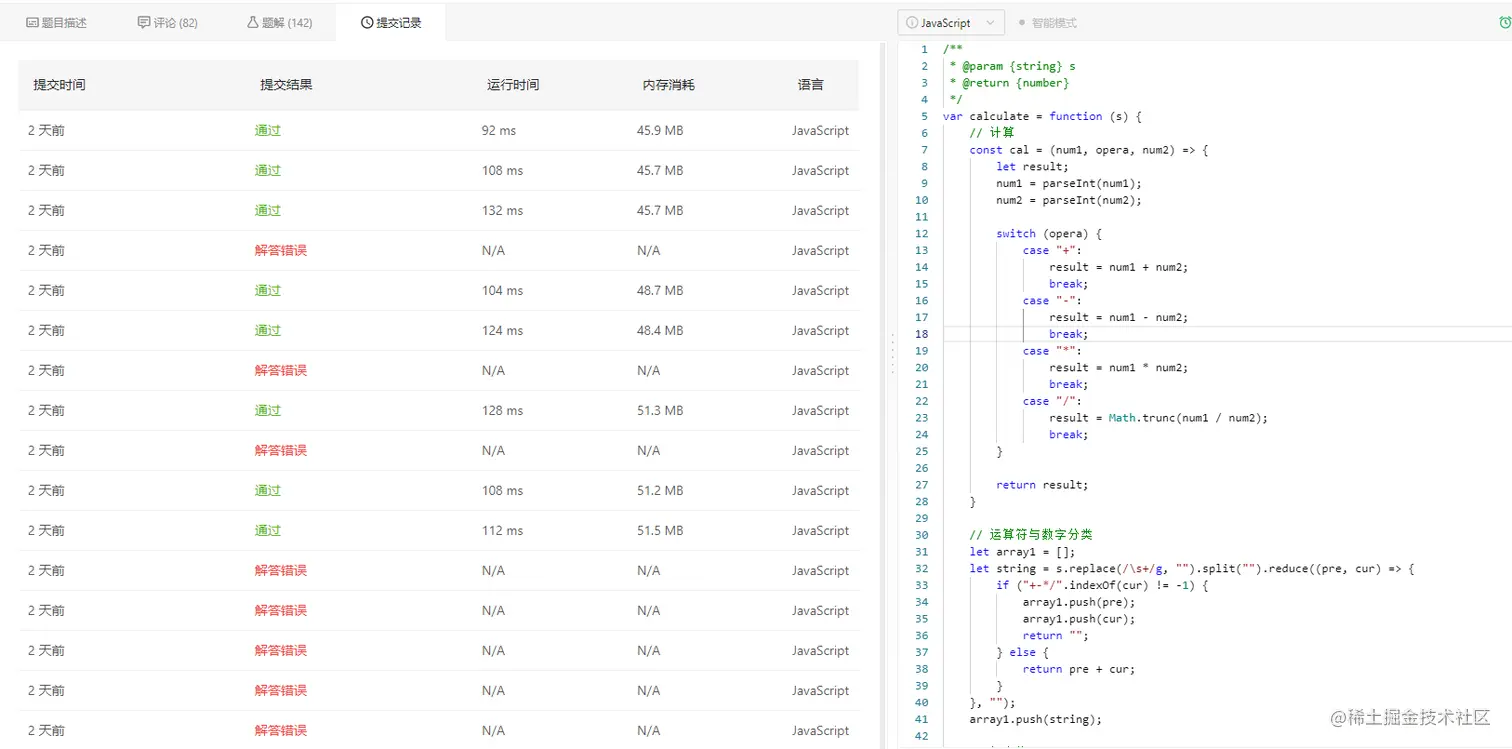Click the 92 ms runtime cell
The image size is (1512, 749).
click(499, 130)
